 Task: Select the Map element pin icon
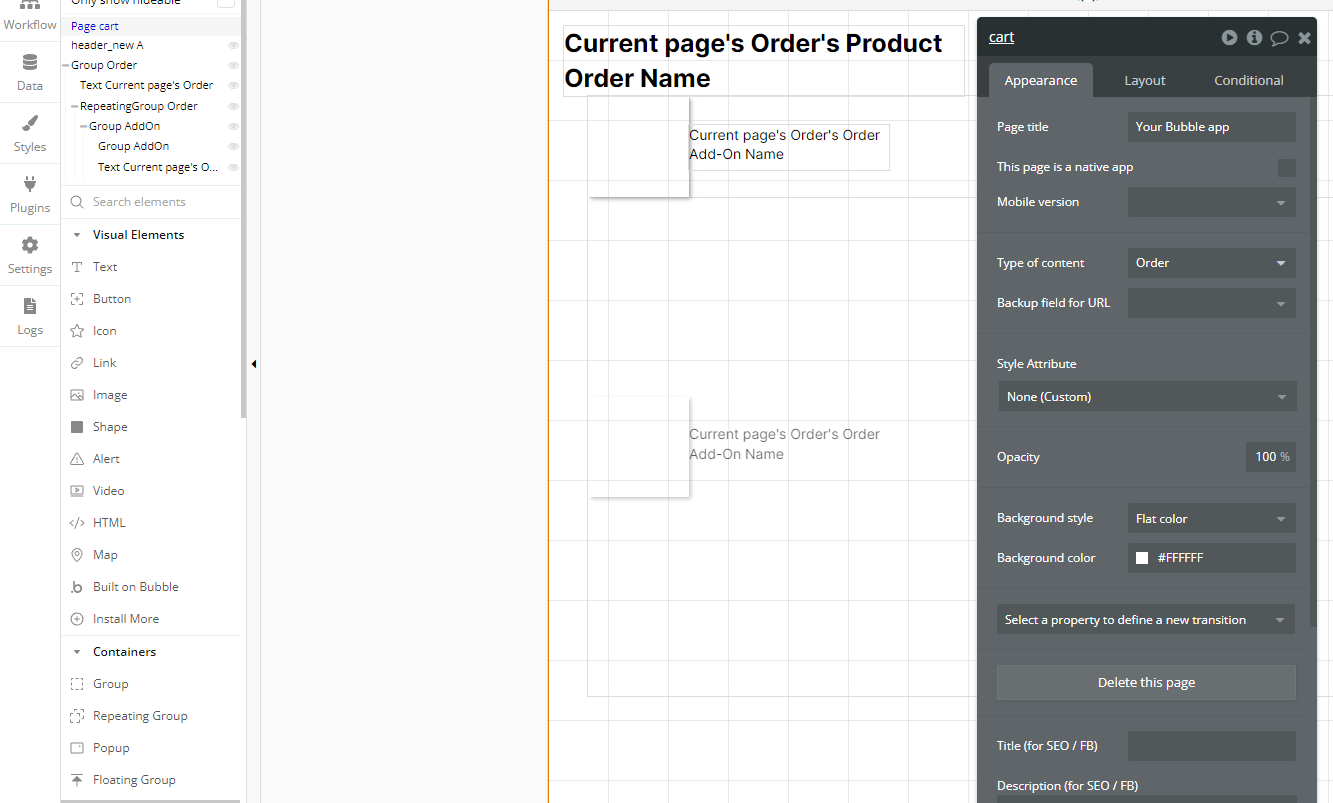pos(77,555)
